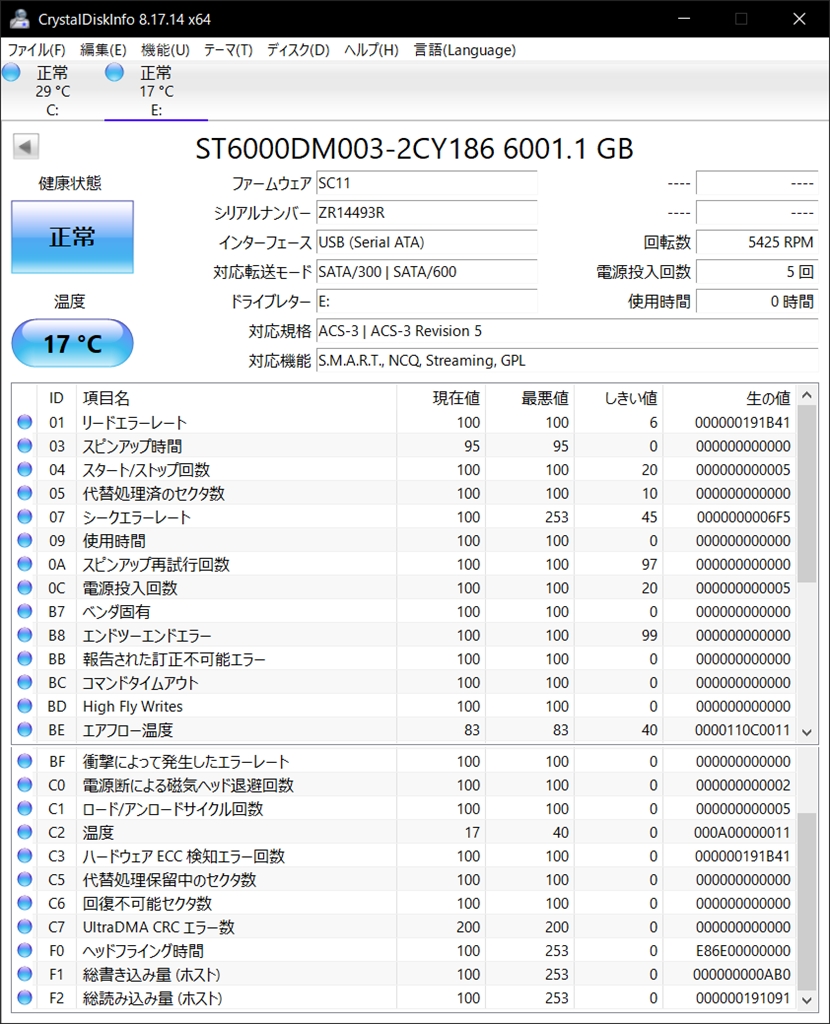Click the disk title ST6000DM003-2CY186 6001.1 GB
Viewport: 830px width, 1024px height.
[414, 149]
